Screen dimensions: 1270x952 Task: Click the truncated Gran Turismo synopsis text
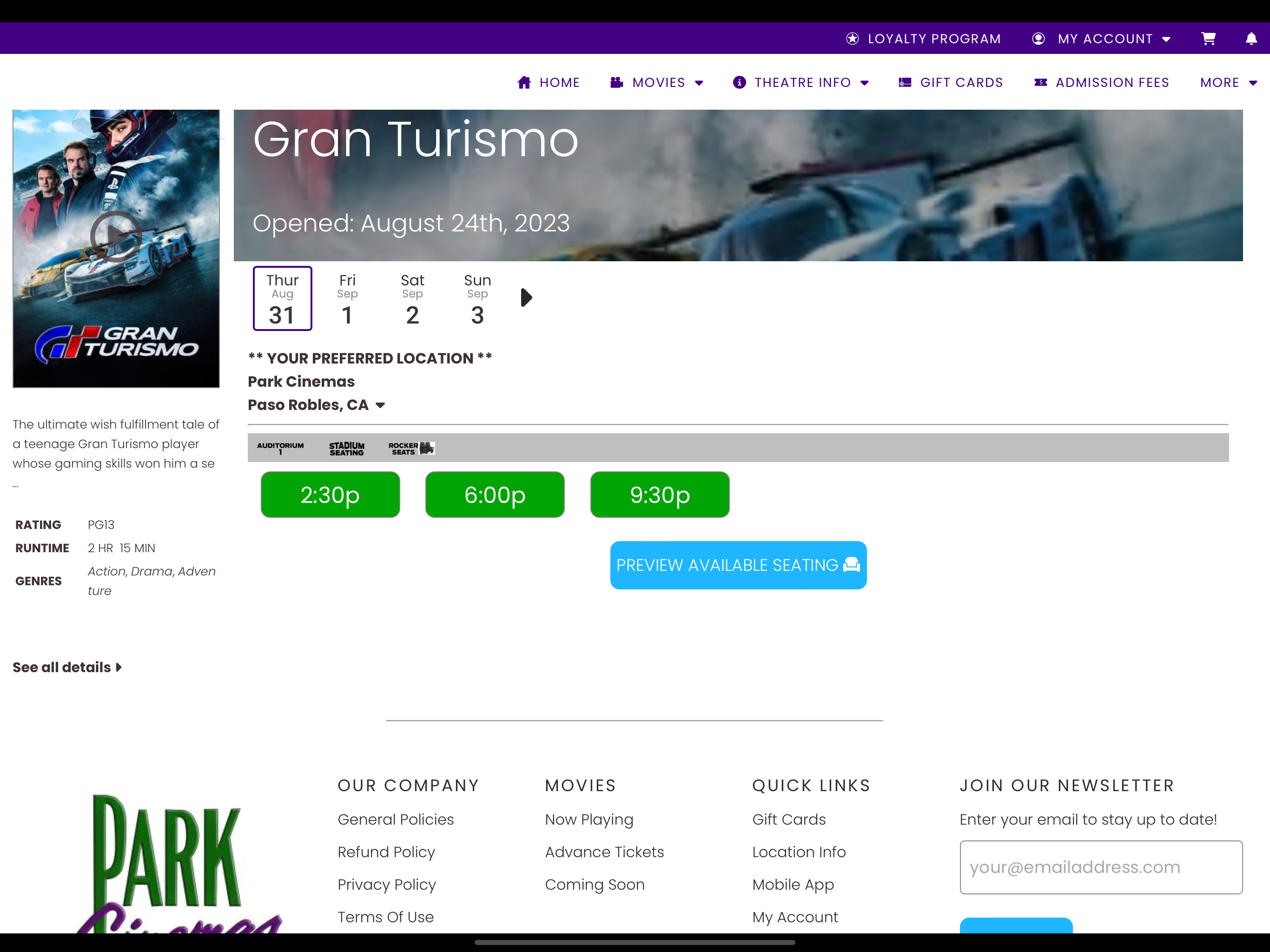116,454
